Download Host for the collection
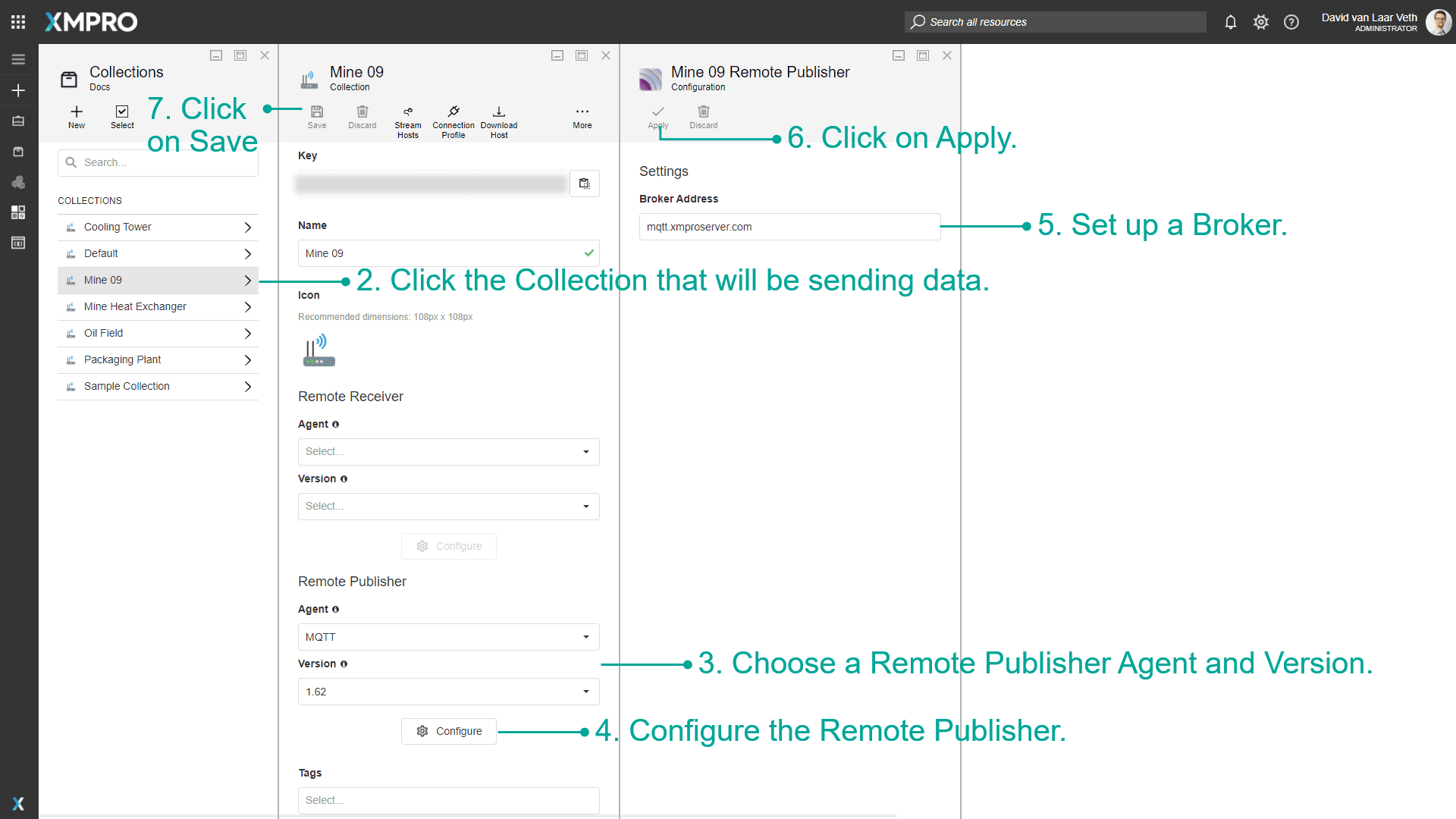Screen dimensions: 1456x819 (498, 118)
